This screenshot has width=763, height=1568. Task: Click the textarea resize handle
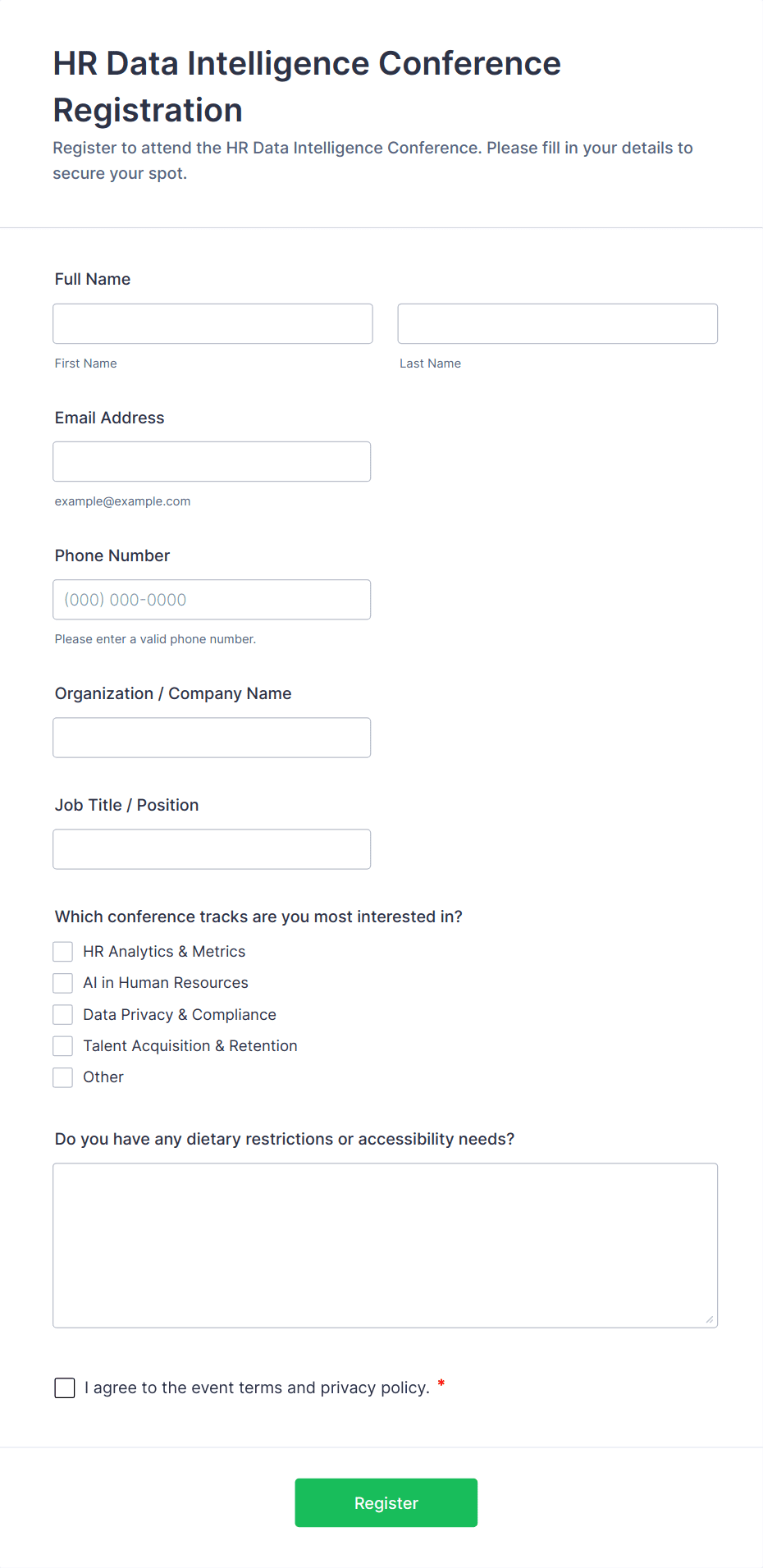click(710, 1319)
